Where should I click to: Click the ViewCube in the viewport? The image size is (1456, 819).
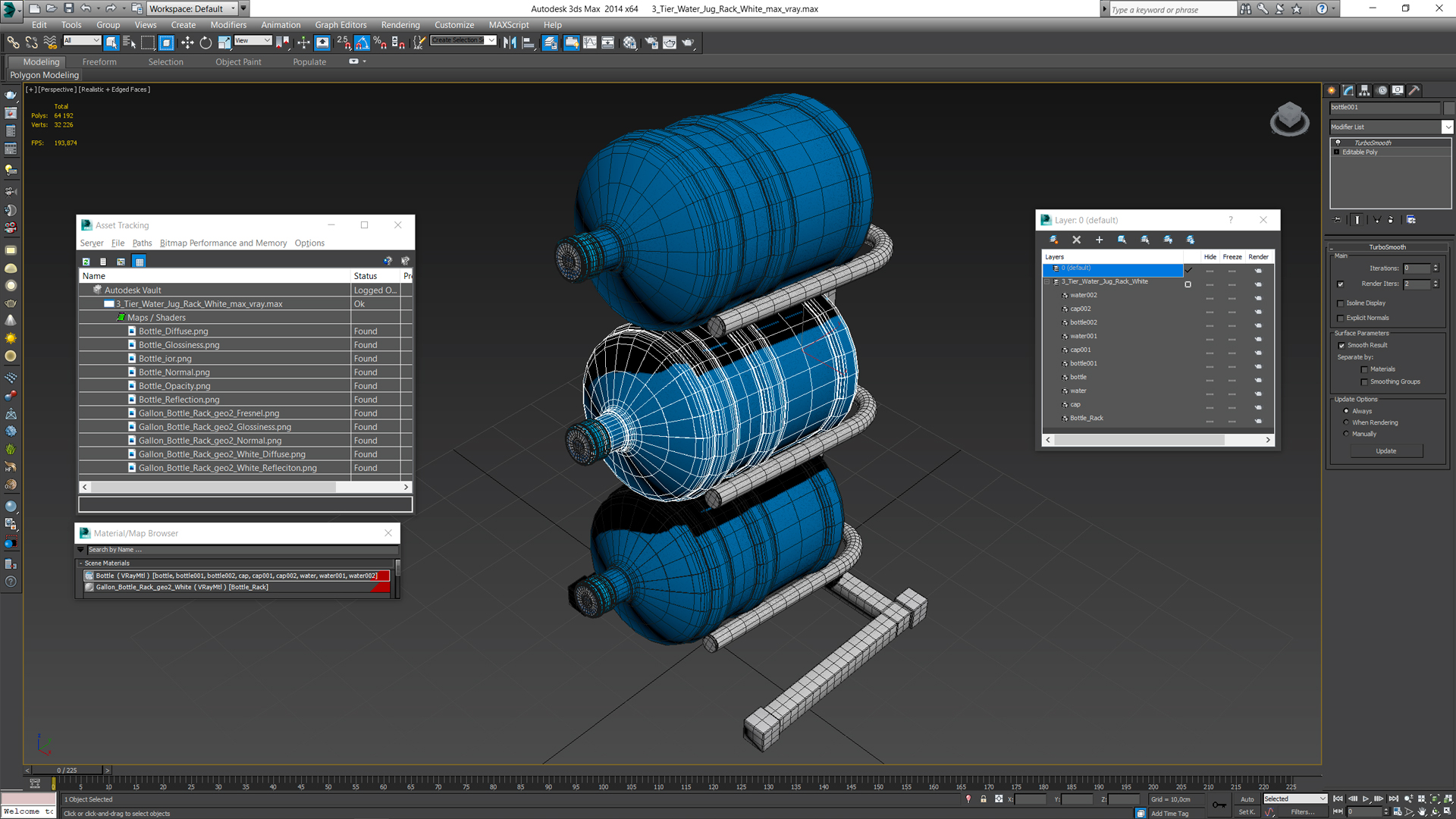point(1289,119)
